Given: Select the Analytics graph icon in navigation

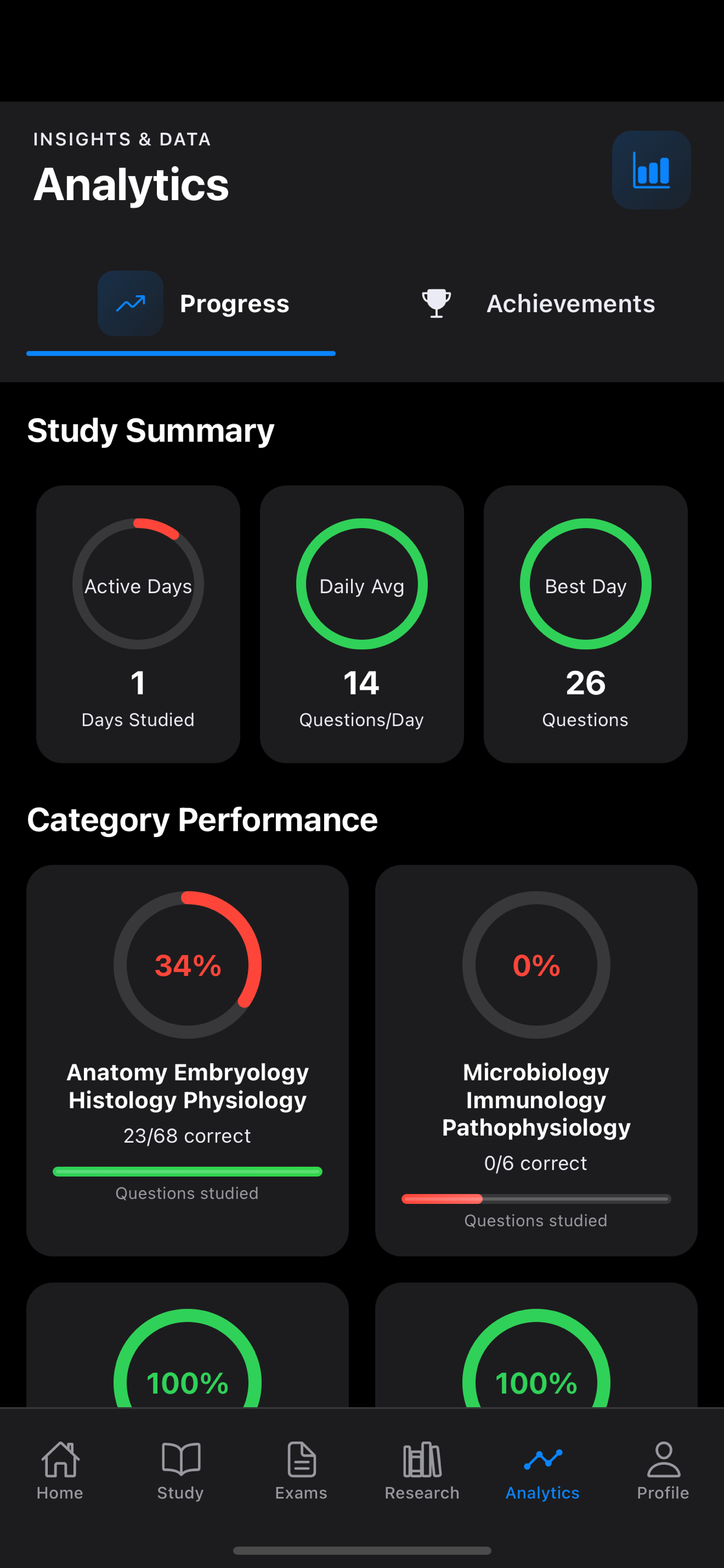Looking at the screenshot, I should 543,1459.
